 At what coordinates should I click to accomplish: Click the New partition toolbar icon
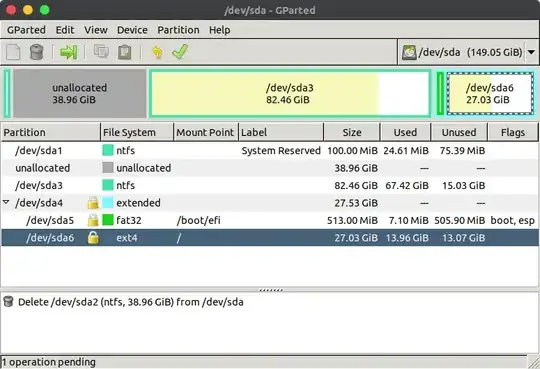[13, 52]
